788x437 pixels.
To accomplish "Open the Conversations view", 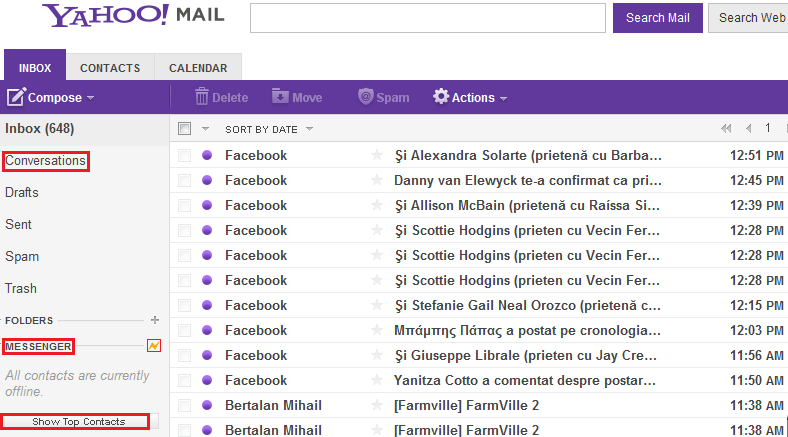I will coord(45,161).
